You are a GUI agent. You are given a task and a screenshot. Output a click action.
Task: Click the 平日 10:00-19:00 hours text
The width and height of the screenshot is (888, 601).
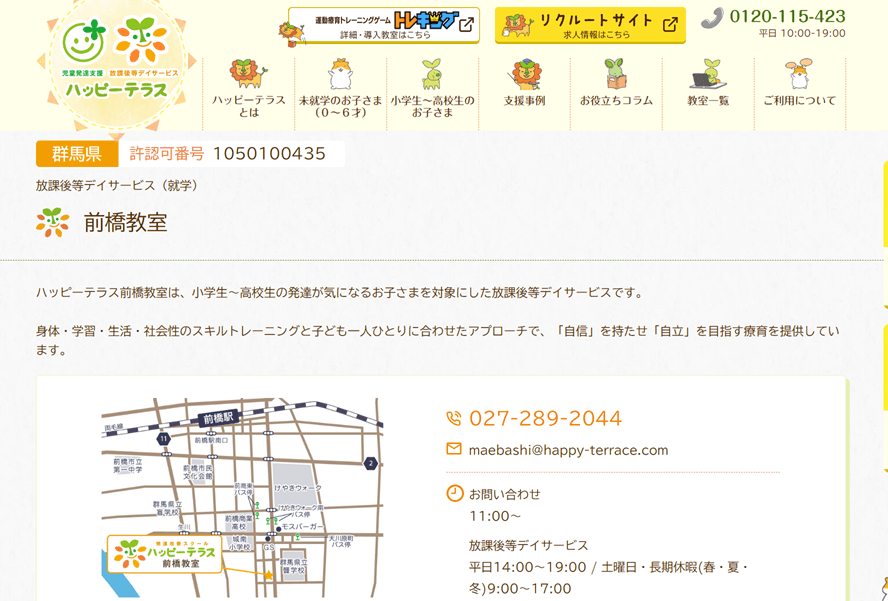click(x=802, y=33)
